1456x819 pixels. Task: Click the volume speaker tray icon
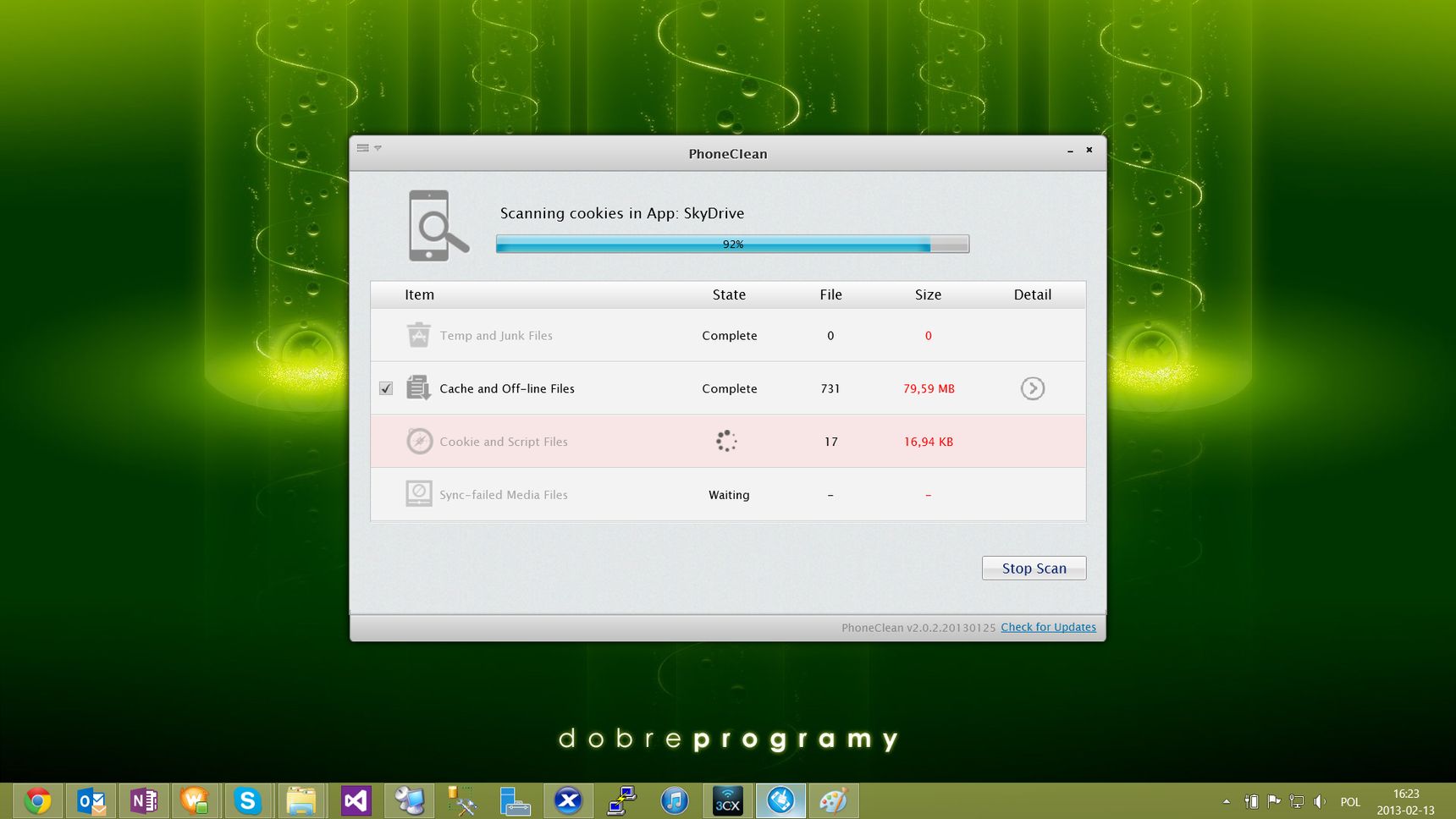(1320, 801)
